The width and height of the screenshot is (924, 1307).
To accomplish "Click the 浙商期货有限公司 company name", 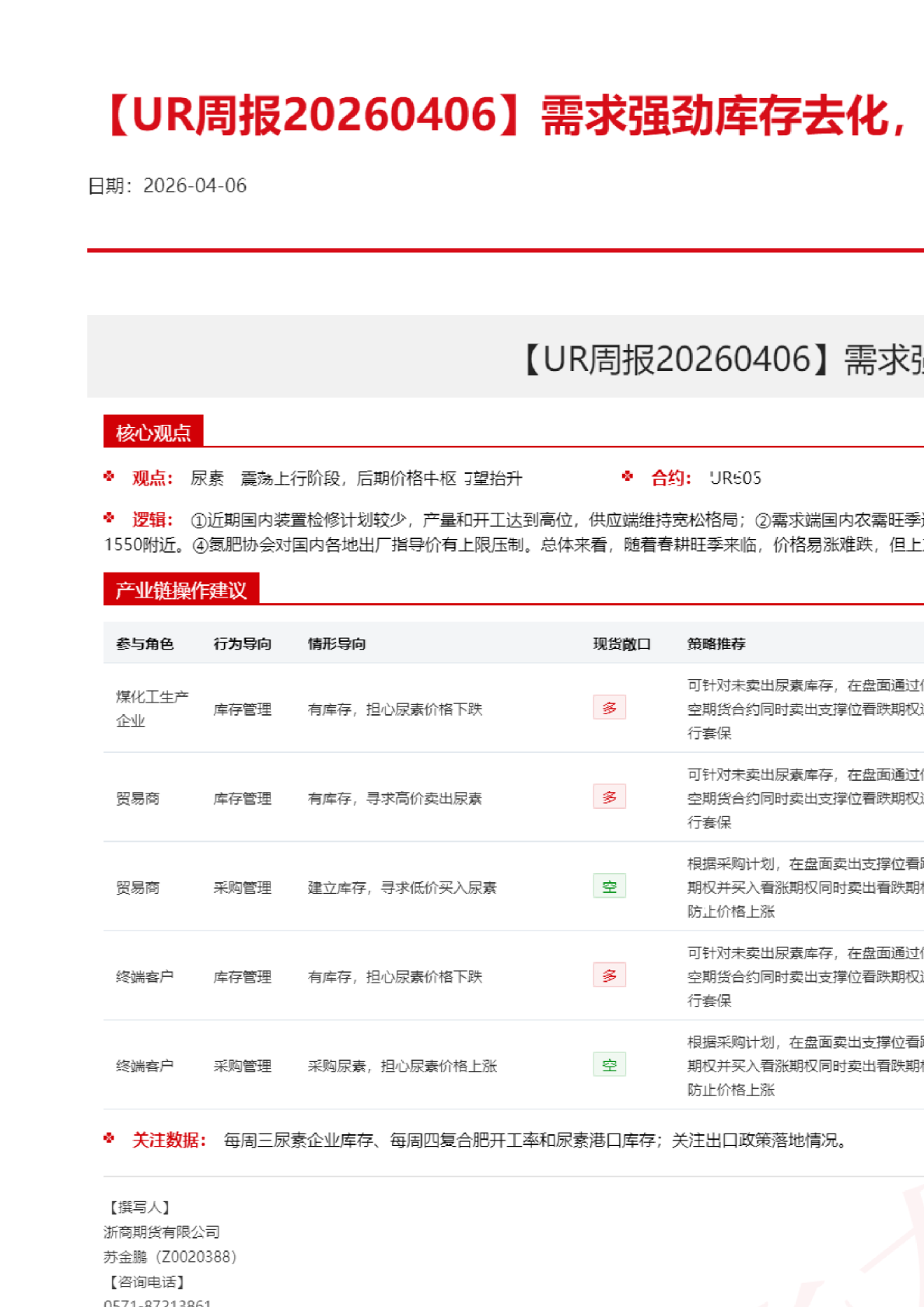I will click(162, 1232).
